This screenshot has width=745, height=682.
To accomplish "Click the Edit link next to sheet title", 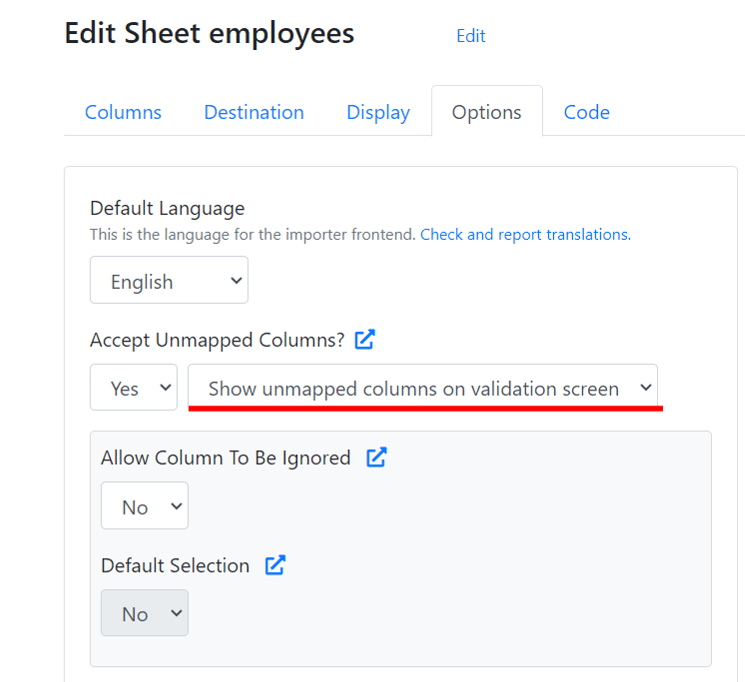I will [x=470, y=36].
